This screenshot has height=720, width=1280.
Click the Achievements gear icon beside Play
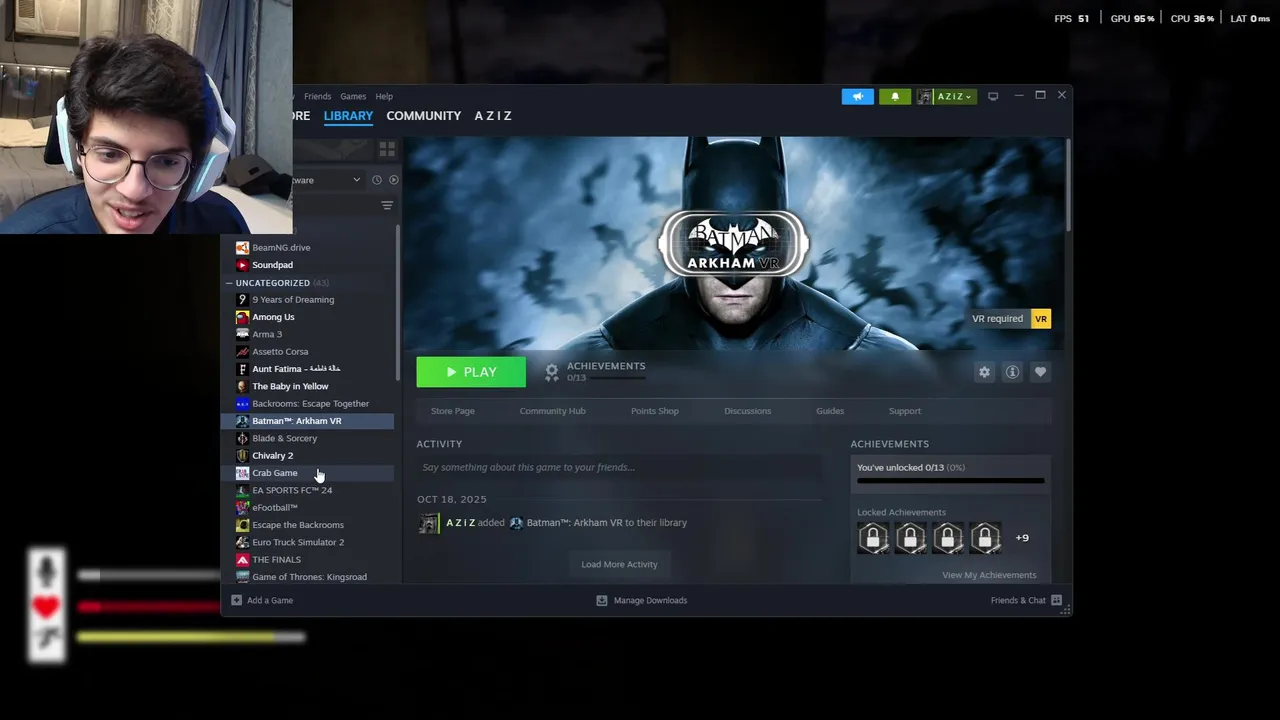(x=551, y=372)
